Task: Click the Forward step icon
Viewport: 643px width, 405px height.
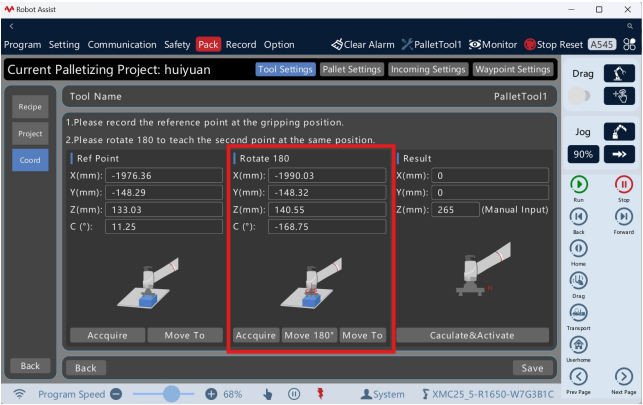Action: click(x=624, y=216)
